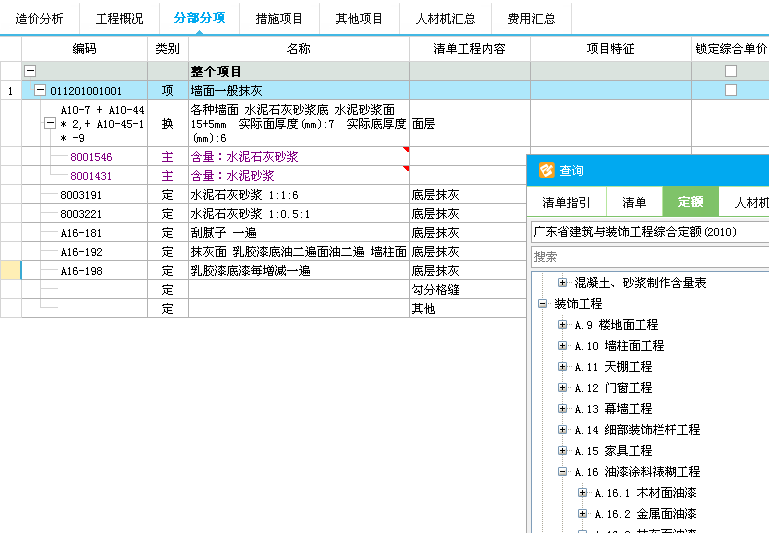
Task: Expand A.9 楼地面工程 node
Action: tap(563, 325)
